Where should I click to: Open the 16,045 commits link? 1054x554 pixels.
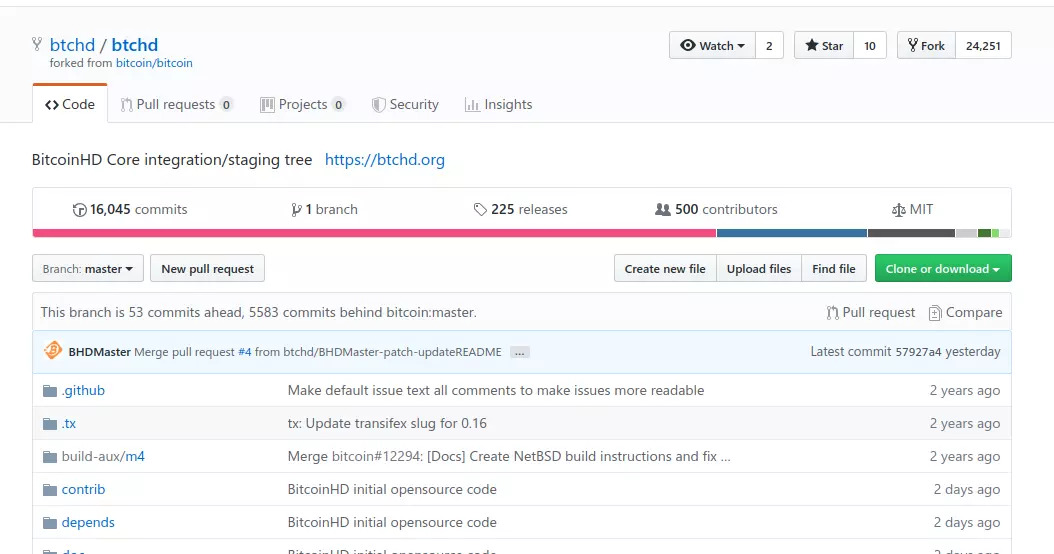130,210
